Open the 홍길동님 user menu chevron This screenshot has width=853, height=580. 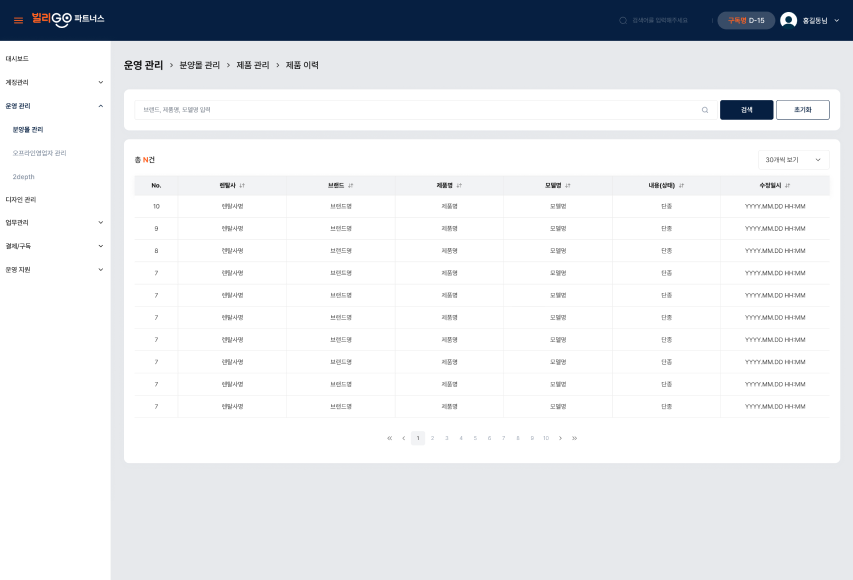[837, 21]
